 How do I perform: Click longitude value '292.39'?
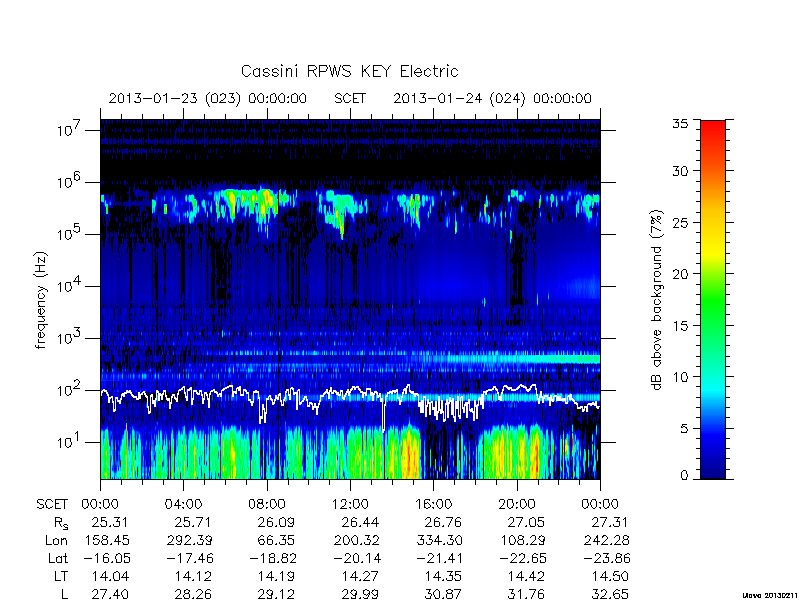tap(189, 540)
